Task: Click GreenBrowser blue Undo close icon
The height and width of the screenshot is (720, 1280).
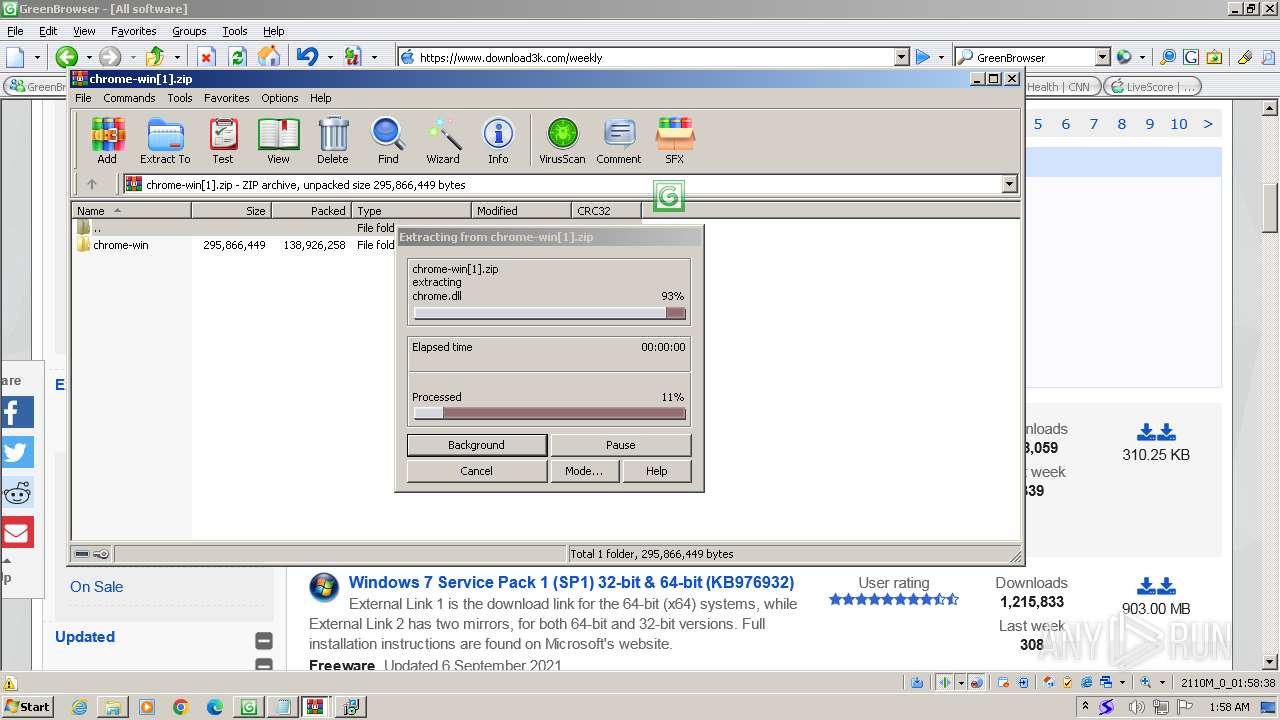Action: 307,57
